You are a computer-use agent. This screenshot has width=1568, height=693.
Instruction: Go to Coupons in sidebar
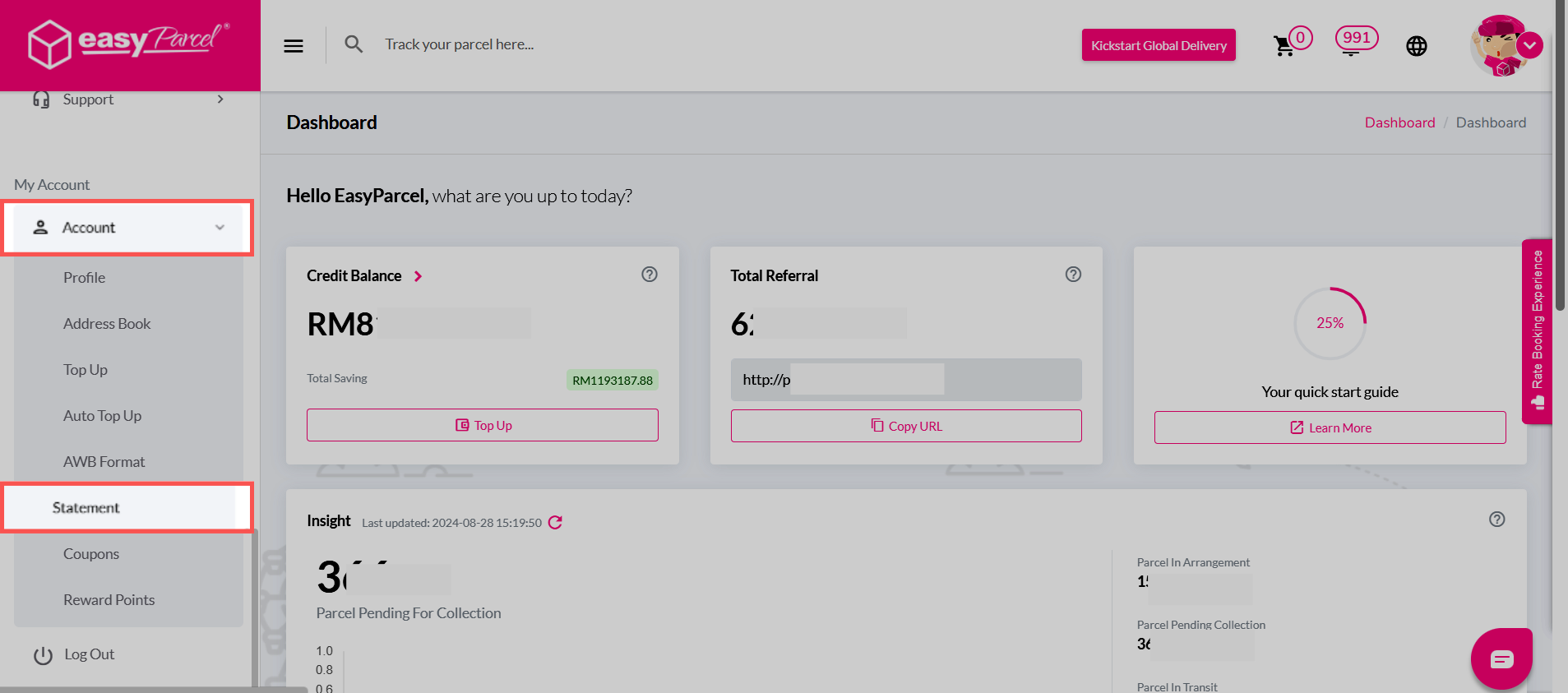(x=91, y=554)
